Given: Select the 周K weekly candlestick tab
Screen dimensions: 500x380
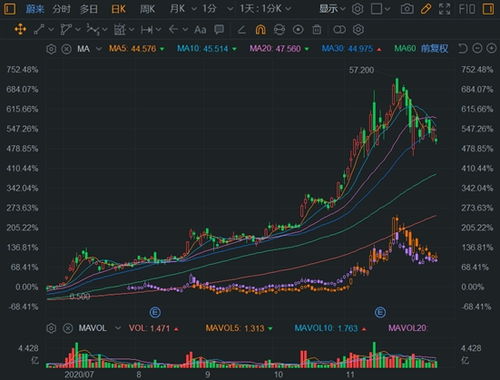Looking at the screenshot, I should click(x=147, y=9).
